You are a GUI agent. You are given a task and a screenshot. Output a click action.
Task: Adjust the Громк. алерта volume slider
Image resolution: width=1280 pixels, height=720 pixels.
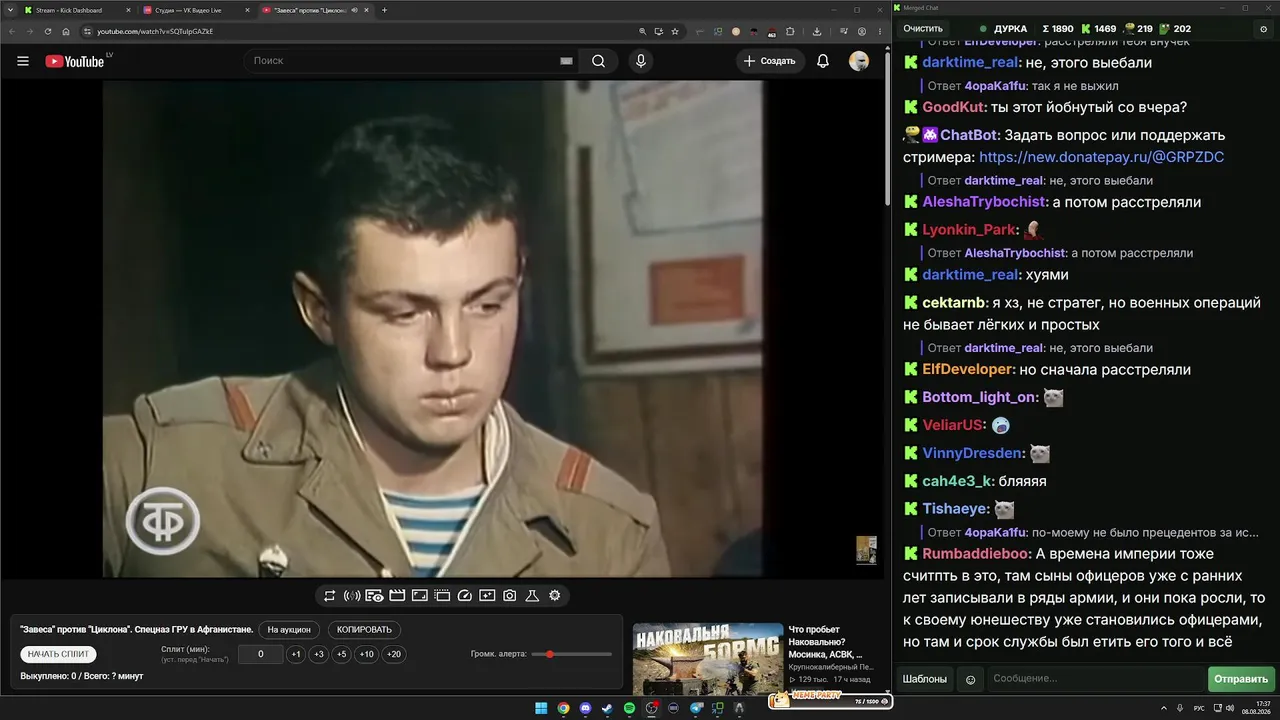tap(571, 654)
